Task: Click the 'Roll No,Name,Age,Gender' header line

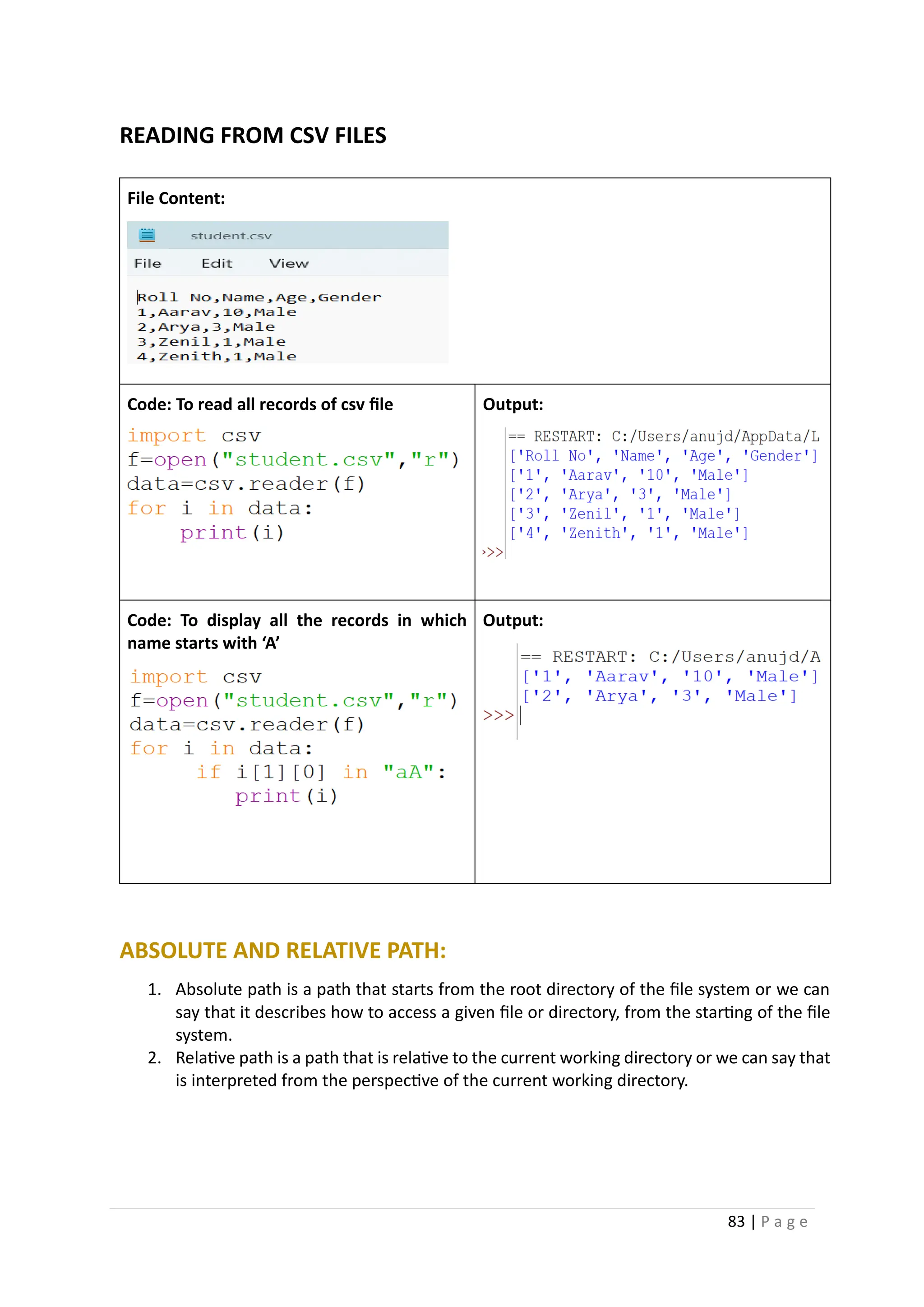Action: click(259, 297)
